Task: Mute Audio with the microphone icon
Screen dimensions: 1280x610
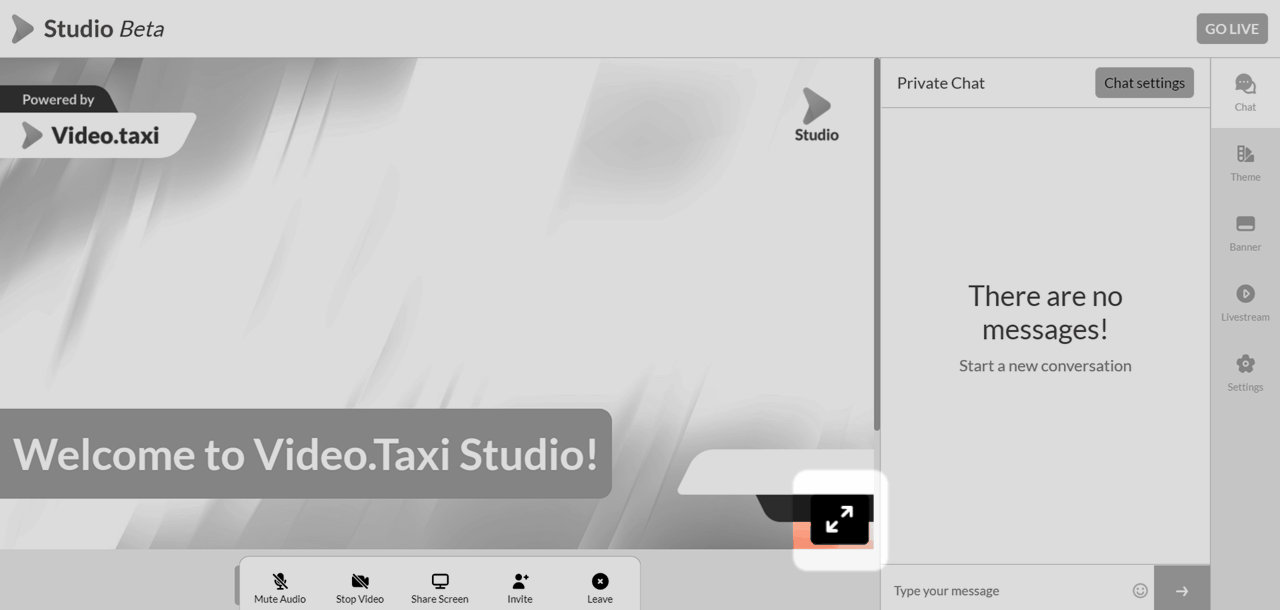Action: click(280, 588)
